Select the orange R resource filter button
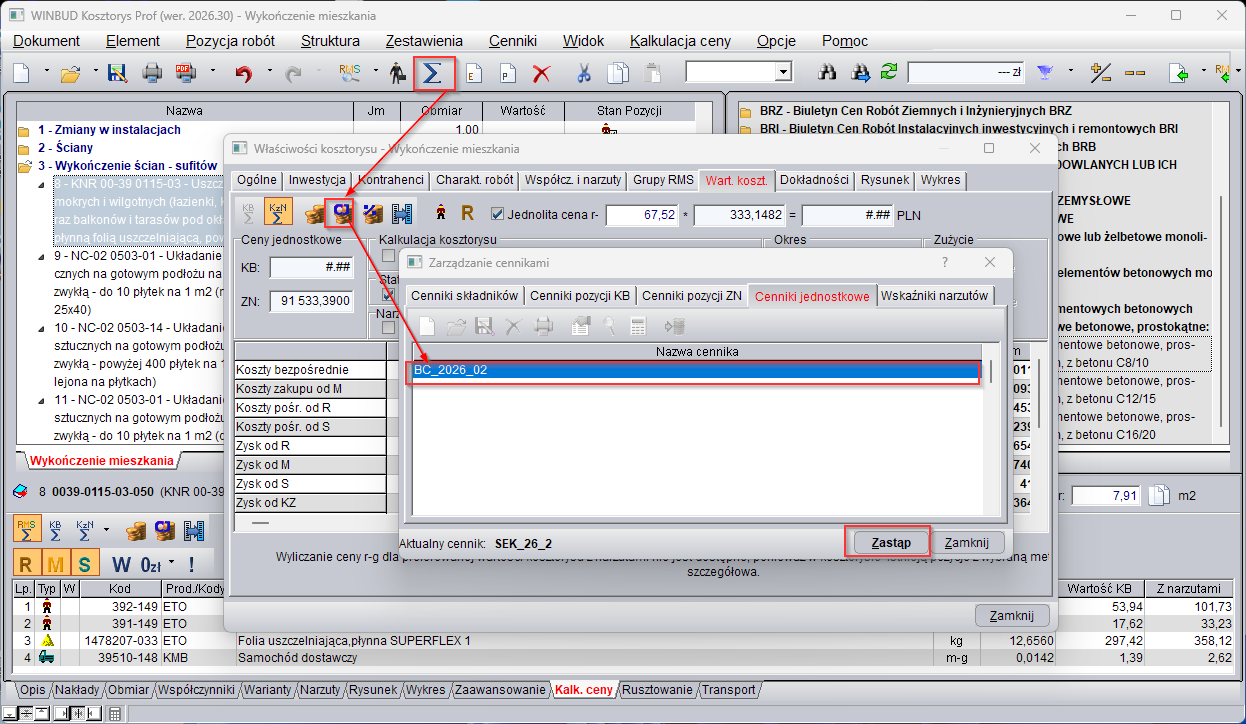Screen dimensions: 1246x724 click(x=26, y=564)
